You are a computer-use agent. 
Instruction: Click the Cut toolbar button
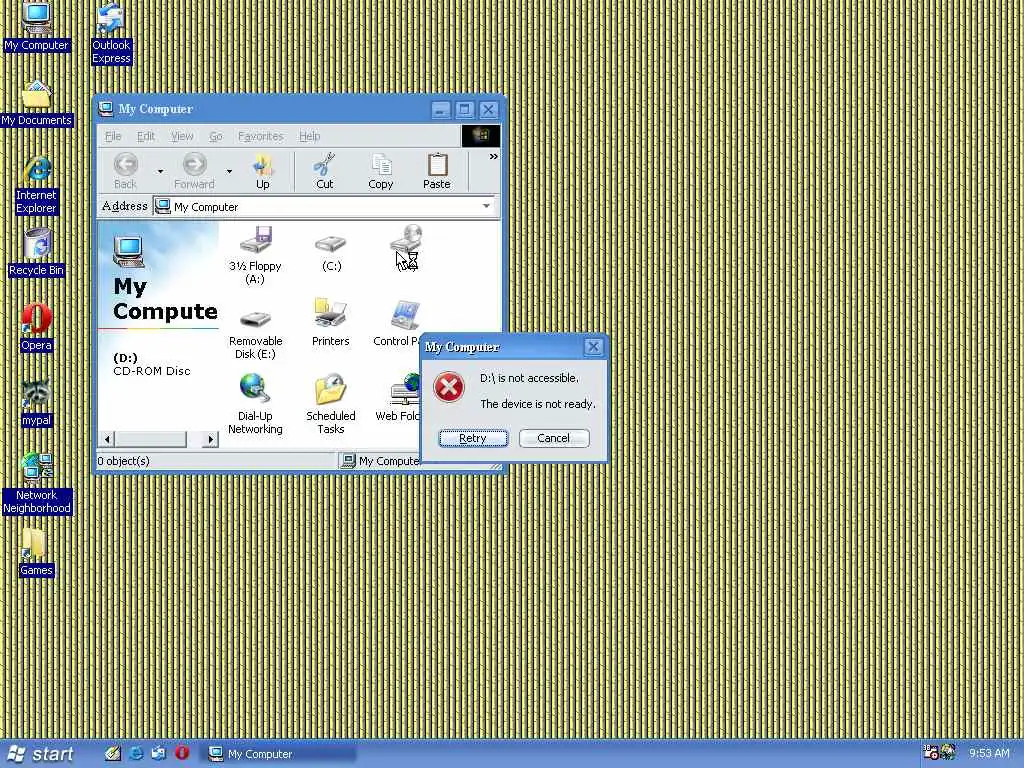click(325, 172)
